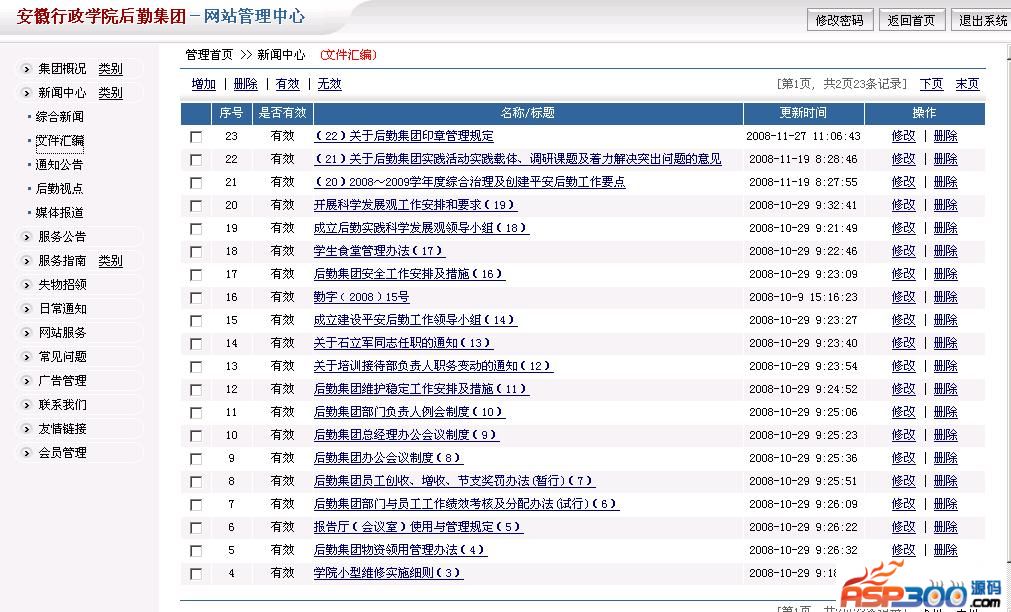Click the arrow icon next to 联系我们
This screenshot has width=1011, height=612.
tap(26, 405)
